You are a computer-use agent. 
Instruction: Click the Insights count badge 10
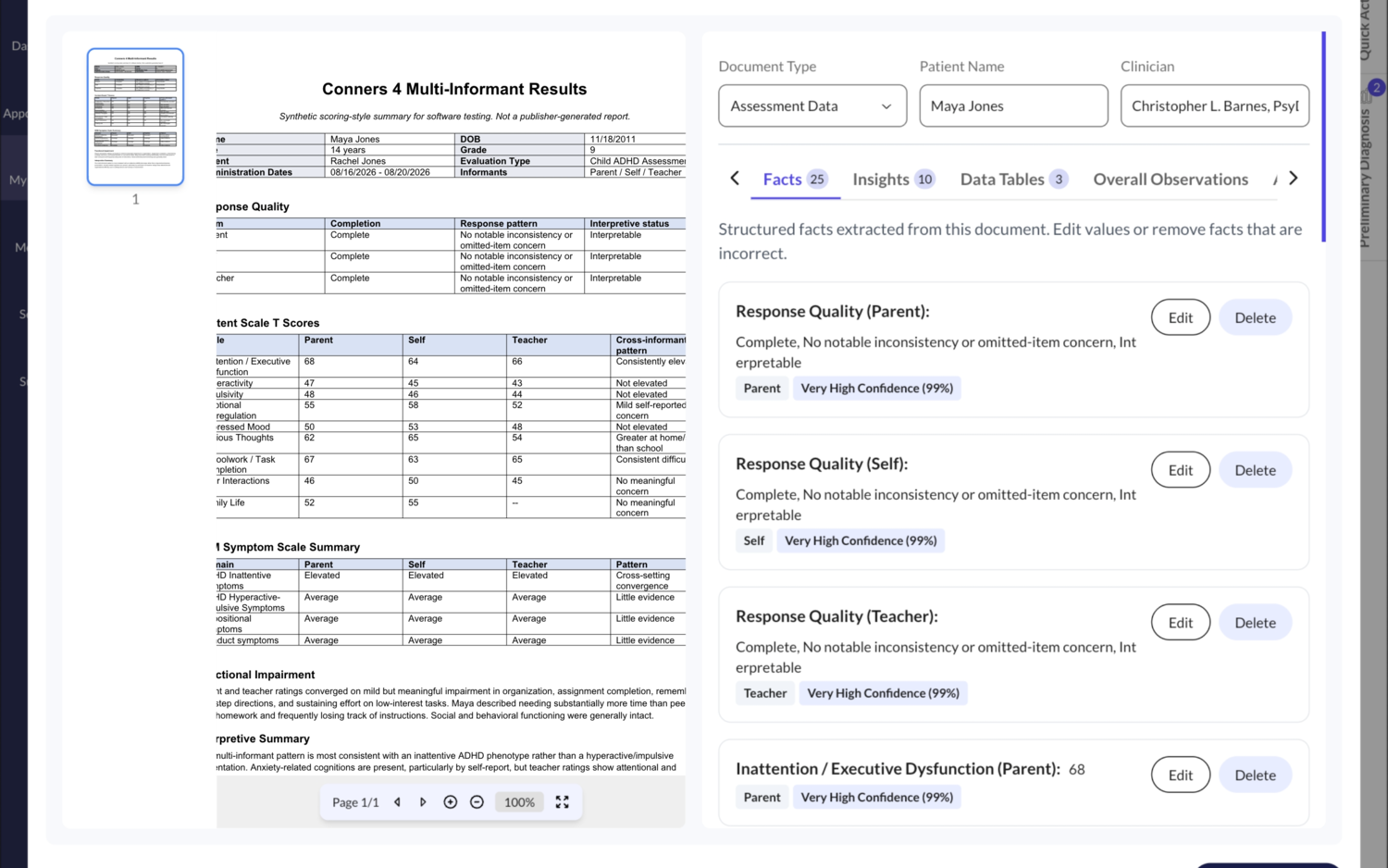924,180
